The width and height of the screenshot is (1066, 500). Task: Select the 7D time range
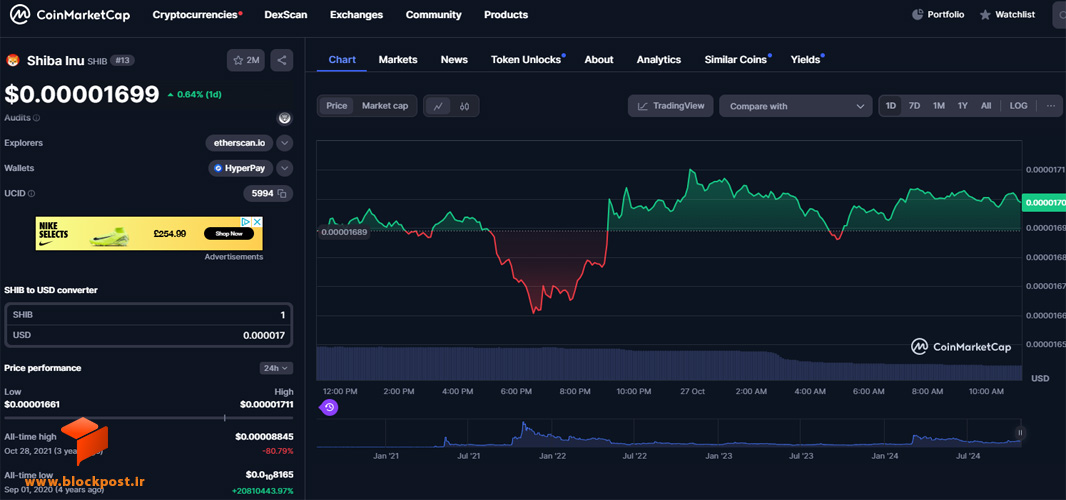914,106
